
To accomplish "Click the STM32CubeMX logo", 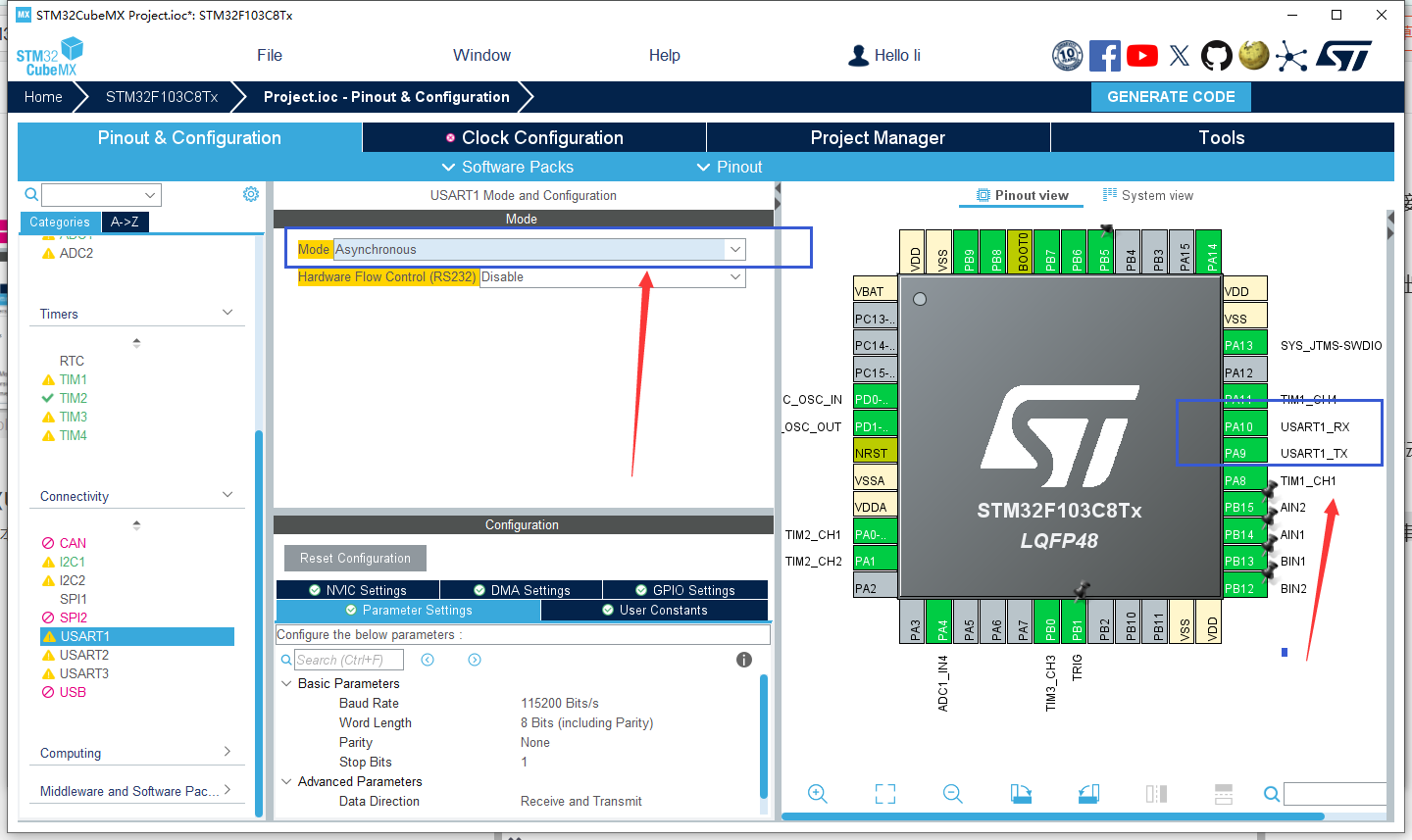I will [50, 57].
